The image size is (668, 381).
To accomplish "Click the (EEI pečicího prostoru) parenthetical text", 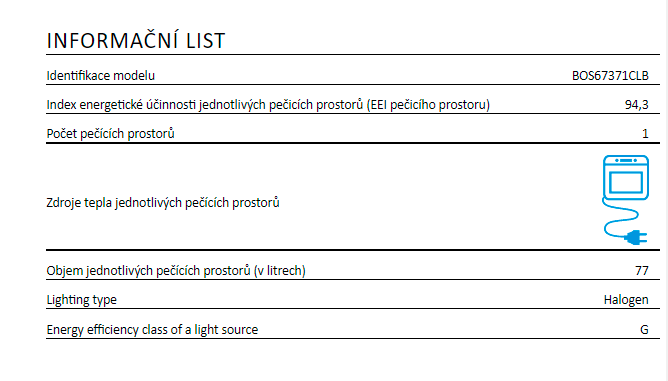I will tap(428, 105).
